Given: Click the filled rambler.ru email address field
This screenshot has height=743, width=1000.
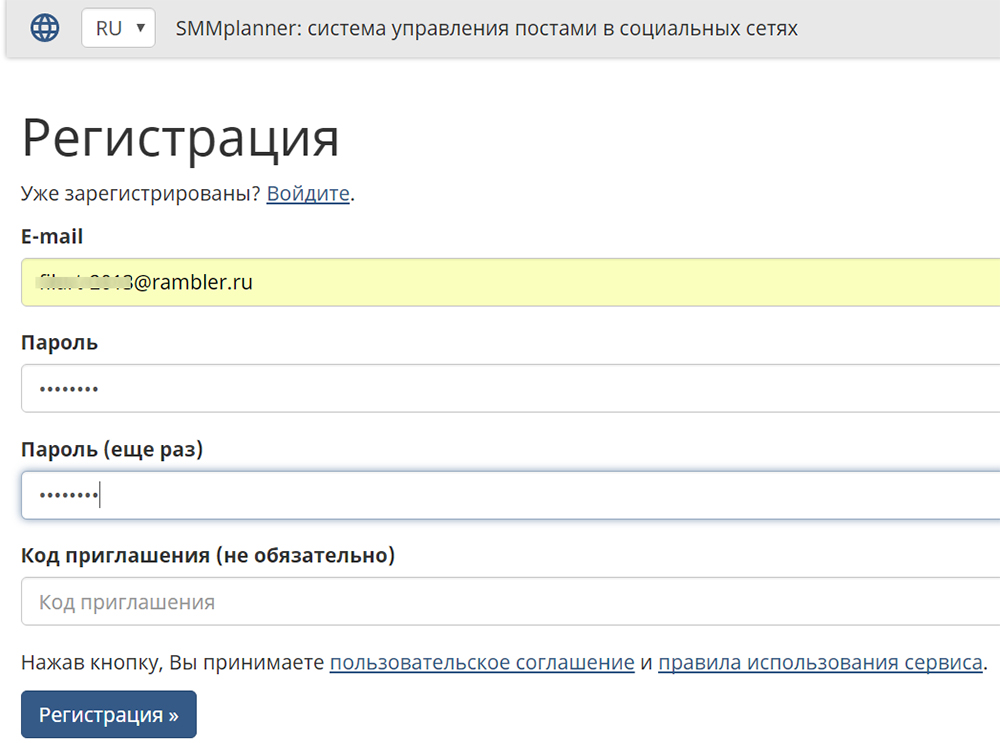Looking at the screenshot, I should tap(400, 282).
